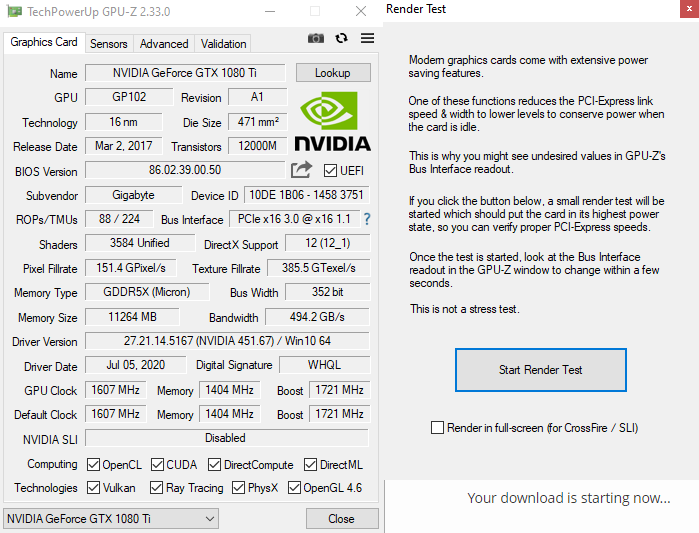
Task: Click the Die Size 471 mm² field
Action: coord(258,122)
